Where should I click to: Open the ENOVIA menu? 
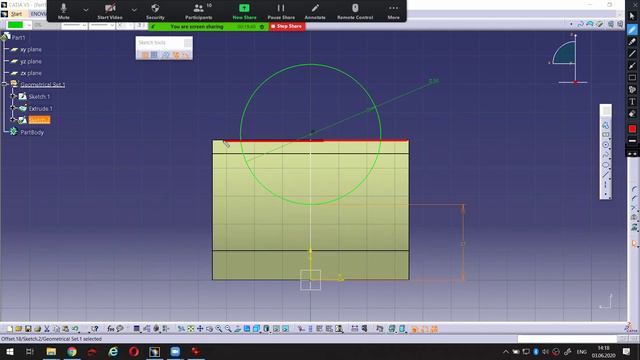click(x=39, y=14)
